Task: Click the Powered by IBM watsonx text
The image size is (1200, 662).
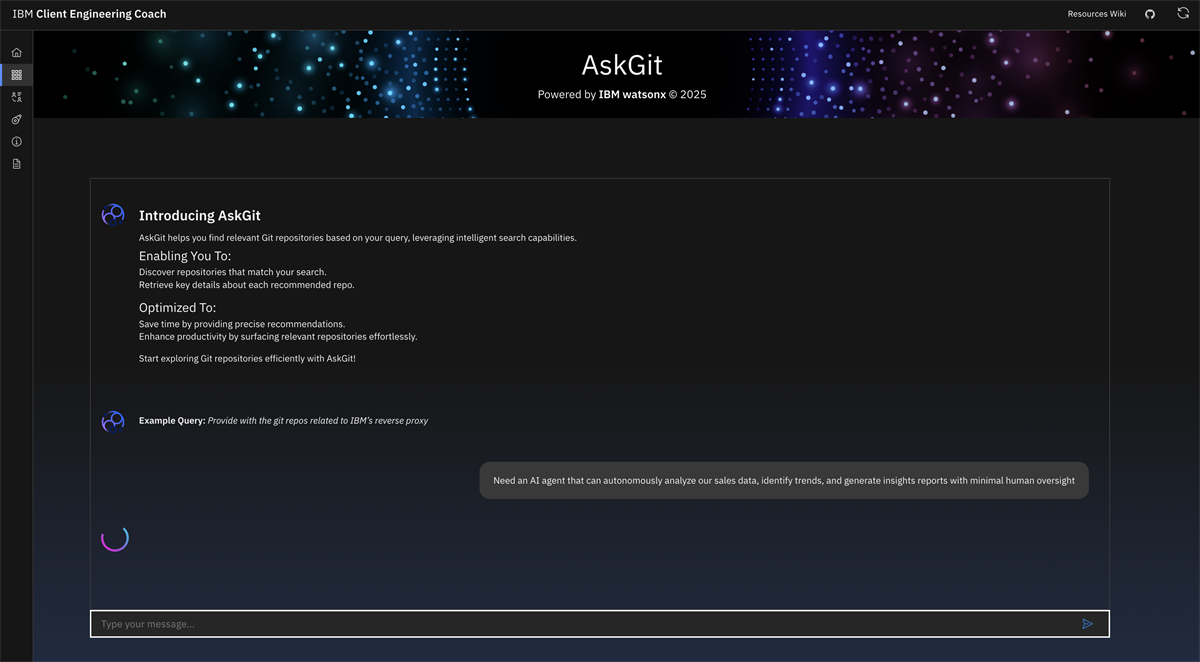Action: [x=622, y=95]
